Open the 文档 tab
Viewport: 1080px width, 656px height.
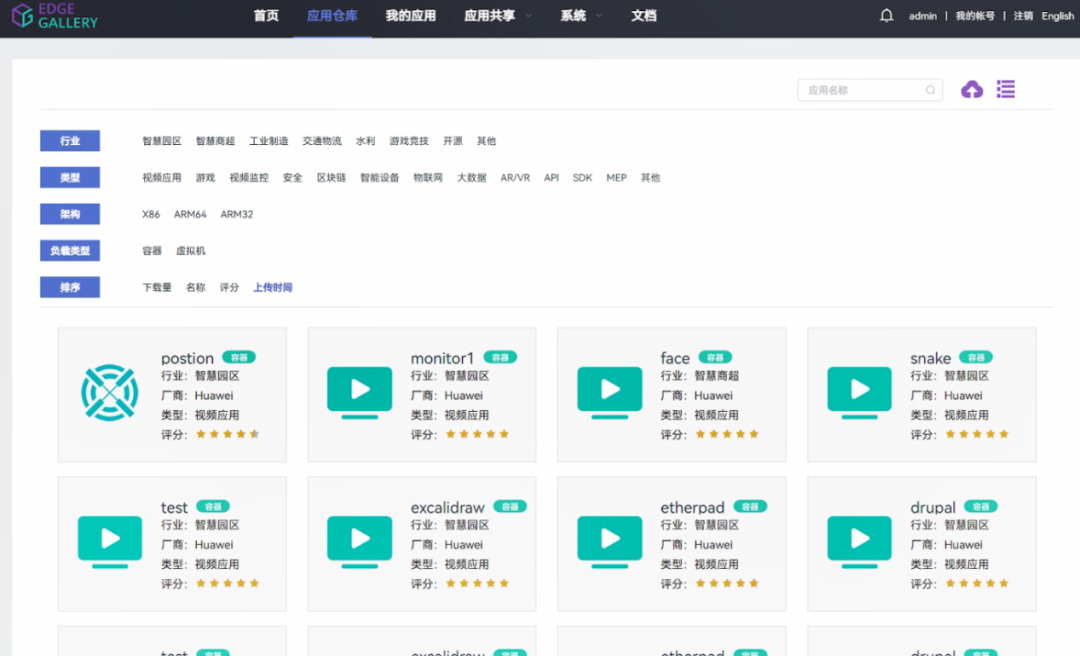click(643, 15)
